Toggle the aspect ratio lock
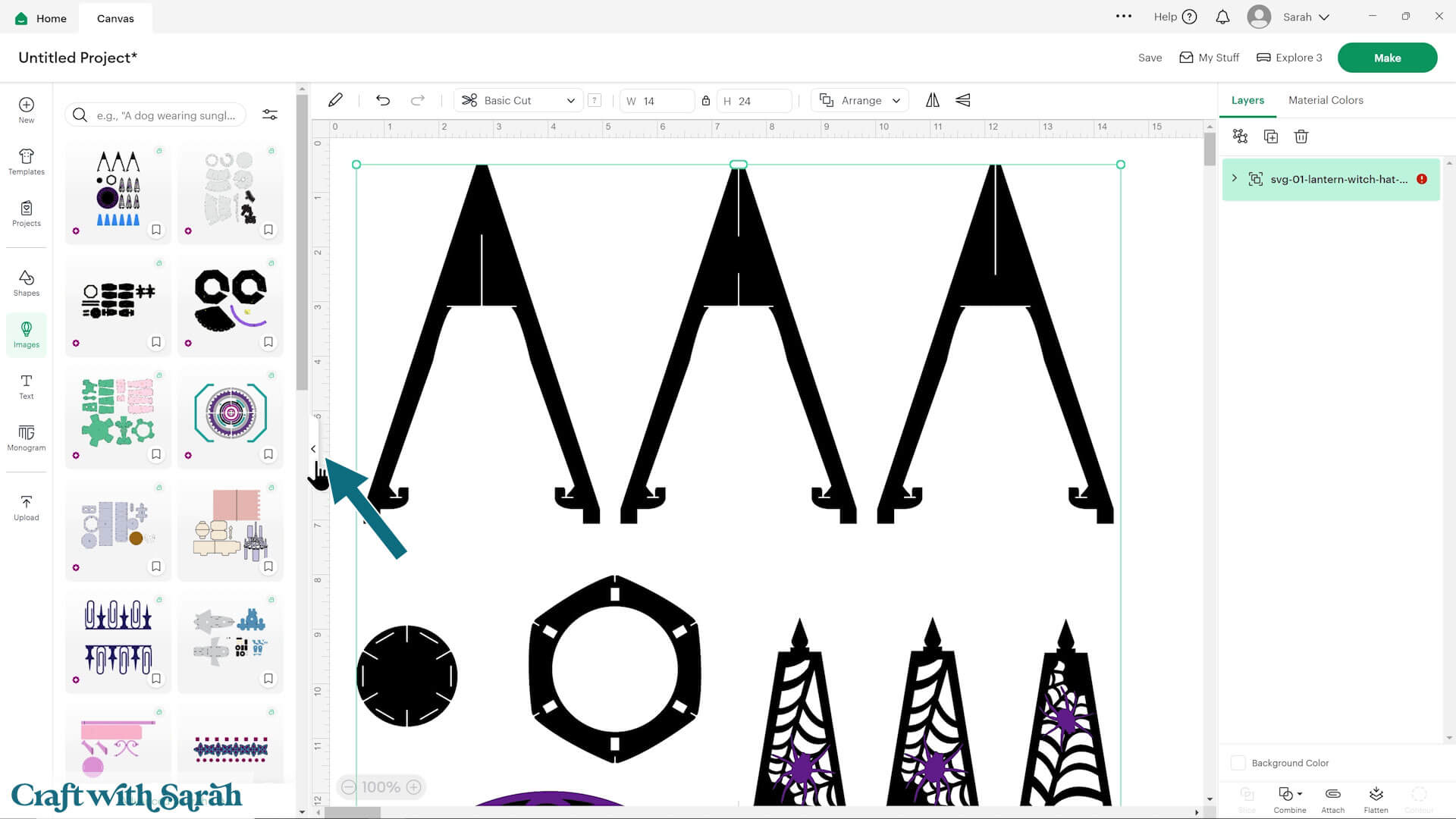This screenshot has width=1456, height=819. pos(705,101)
